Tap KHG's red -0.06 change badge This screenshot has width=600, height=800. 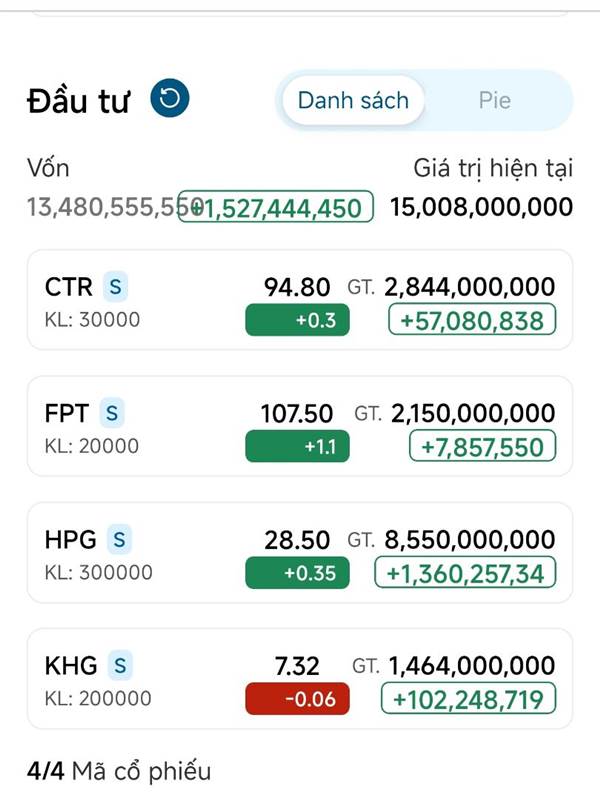pos(297,698)
